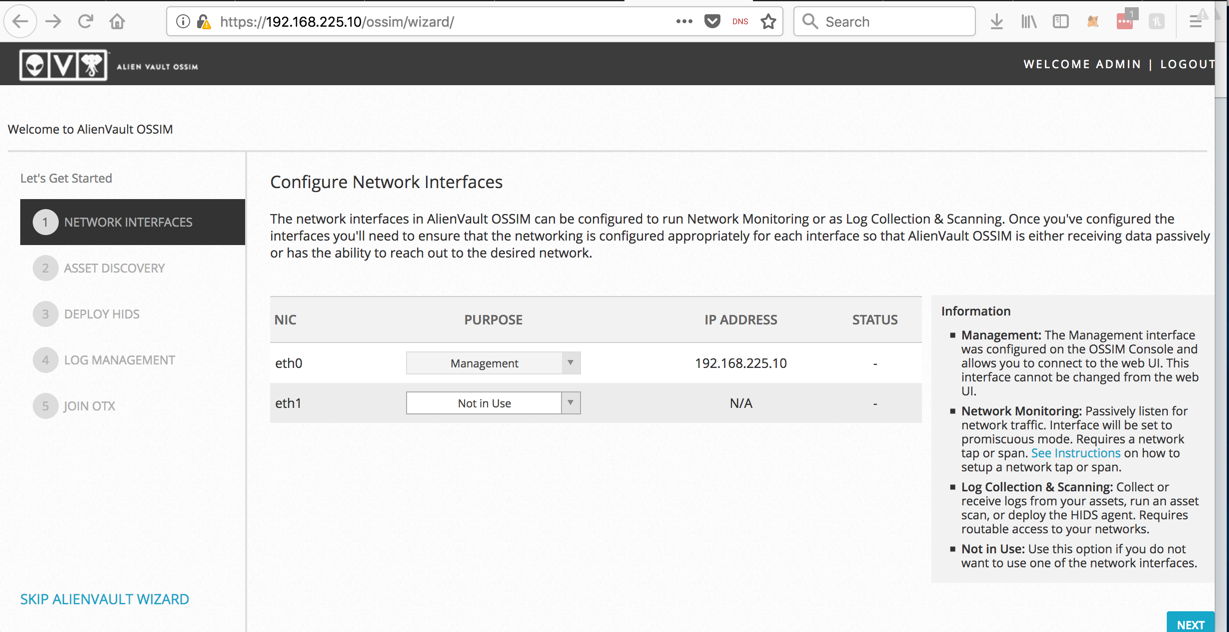Reload the current page
Viewport: 1229px width, 632px height.
click(x=86, y=21)
